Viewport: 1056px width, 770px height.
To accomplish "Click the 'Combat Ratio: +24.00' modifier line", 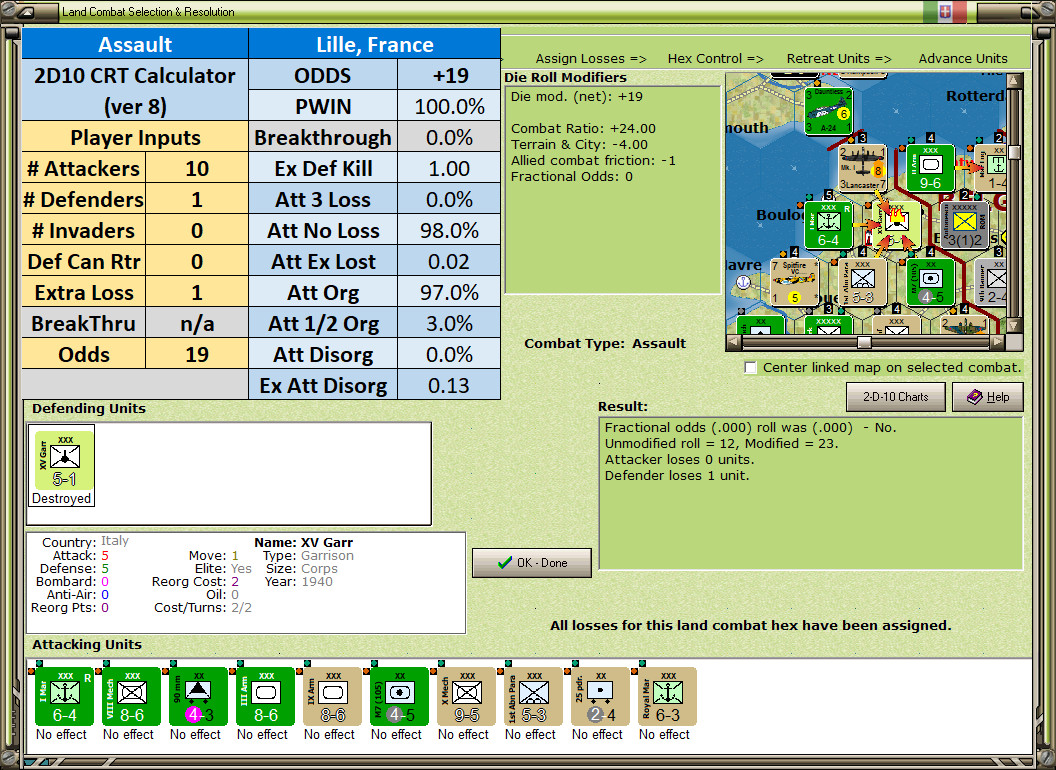I will pos(583,129).
